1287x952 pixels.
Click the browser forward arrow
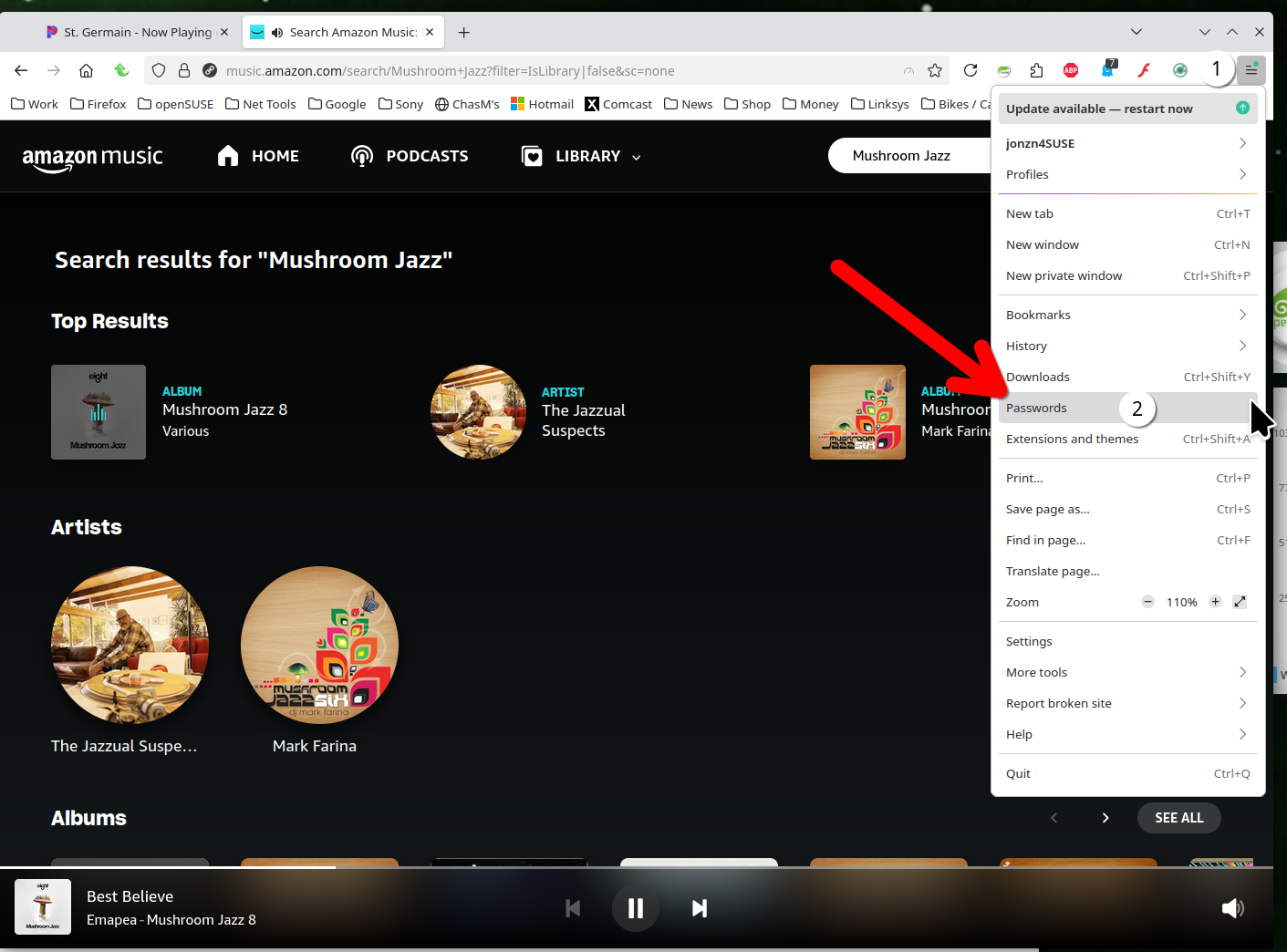[54, 70]
